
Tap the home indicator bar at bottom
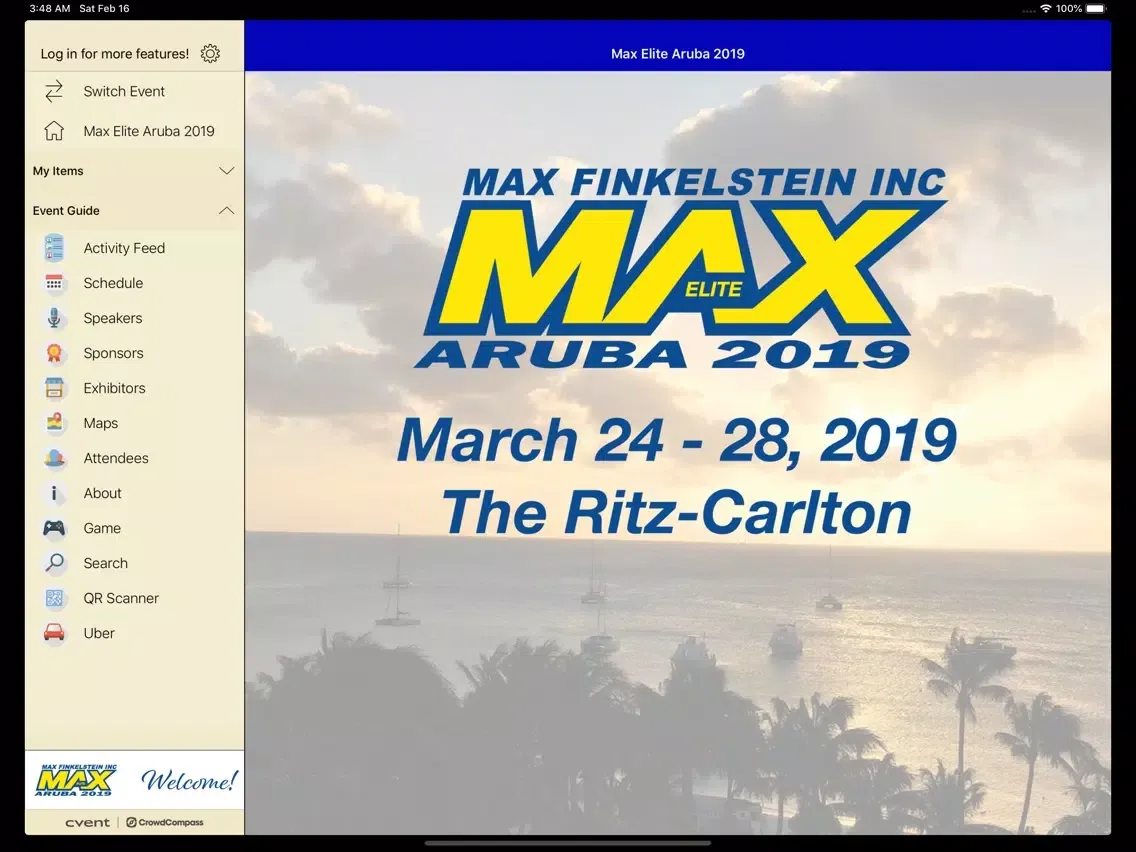(568, 843)
